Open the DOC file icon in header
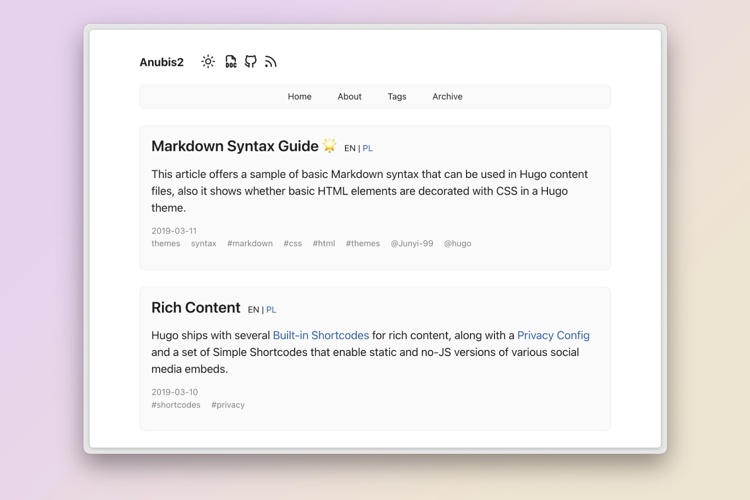The width and height of the screenshot is (750, 500). point(230,62)
